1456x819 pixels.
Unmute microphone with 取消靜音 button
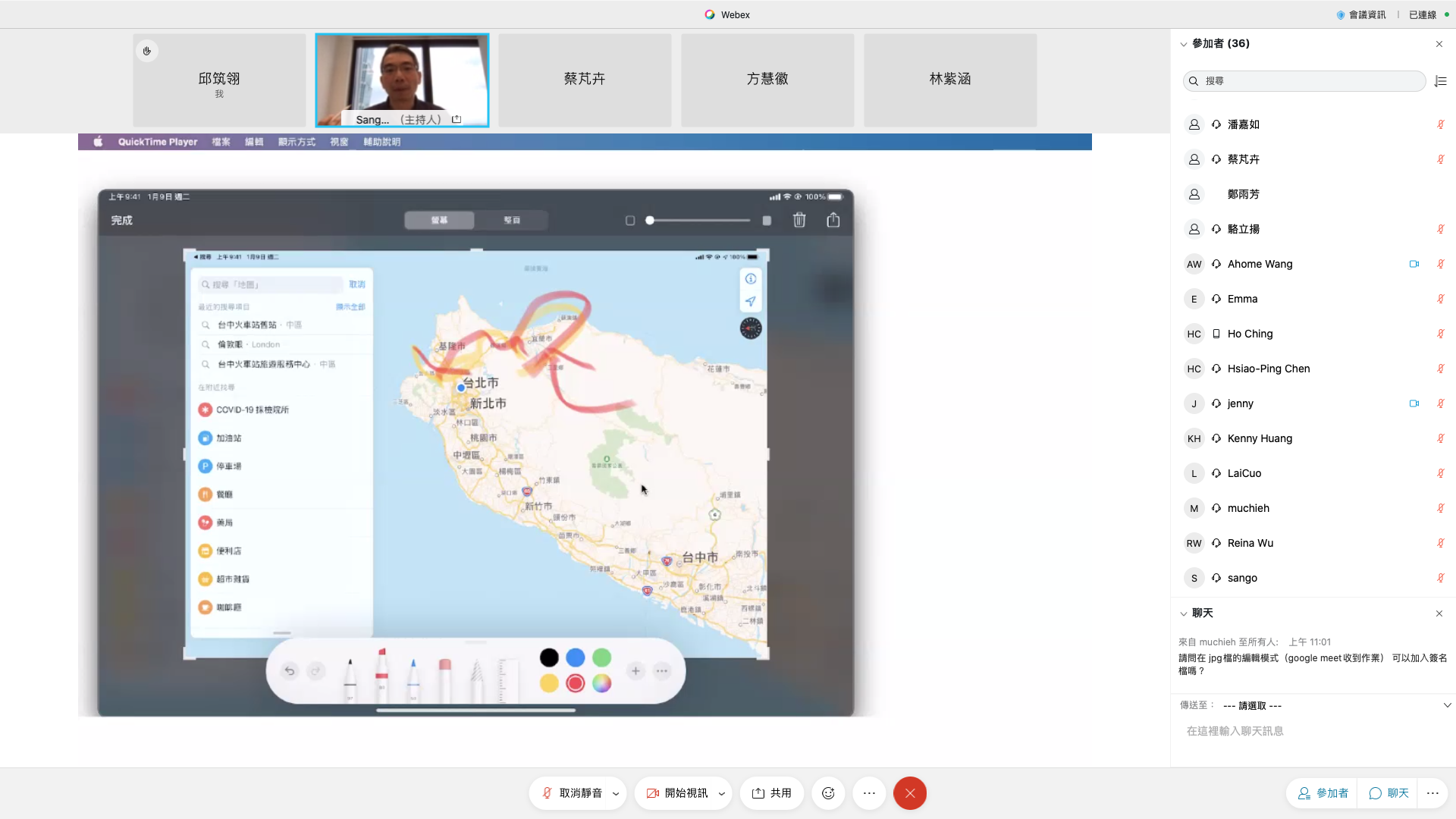pos(571,793)
